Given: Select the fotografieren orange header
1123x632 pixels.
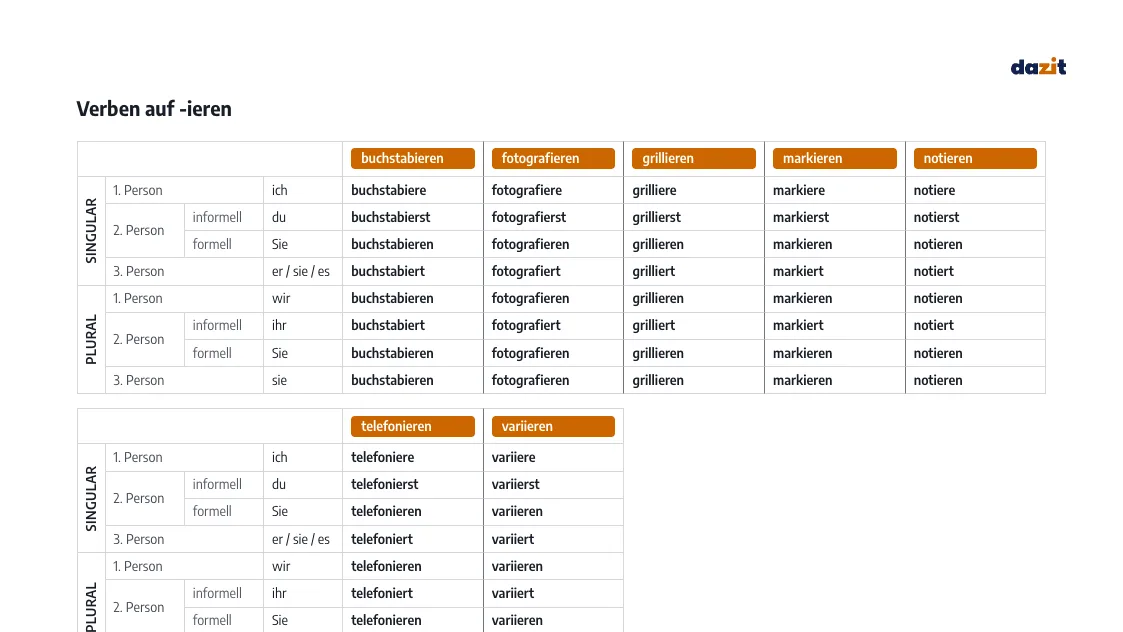Looking at the screenshot, I should [553, 158].
